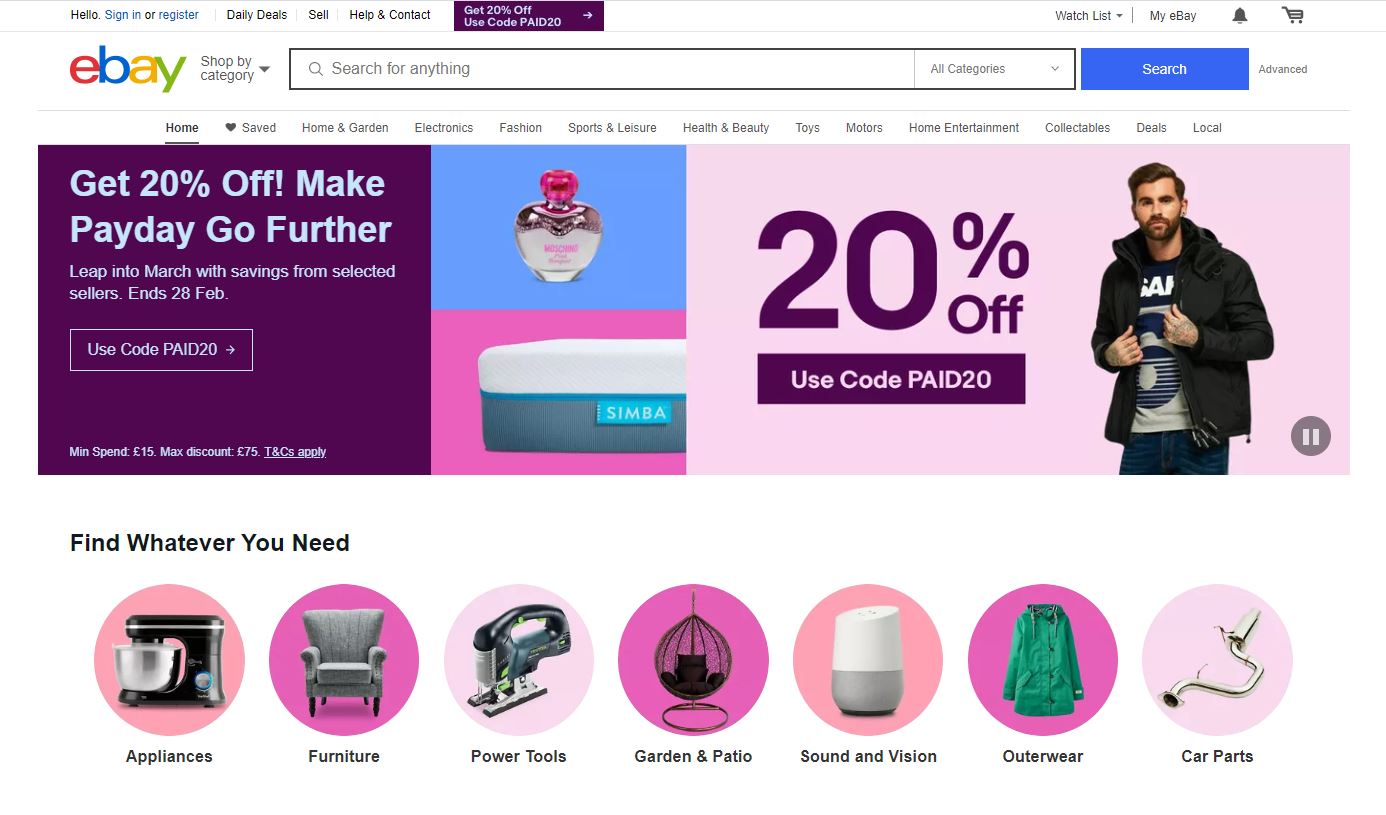Choose the Power Tools jigsaw icon

coord(519,659)
